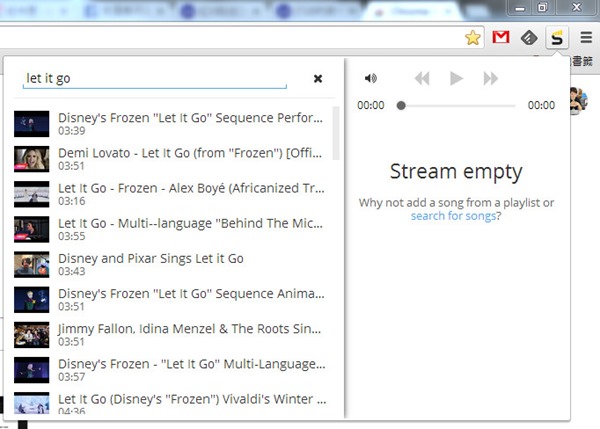Screen dimensions: 600x429
Task: Bookmark page with the yellow star icon
Action: coord(473,38)
